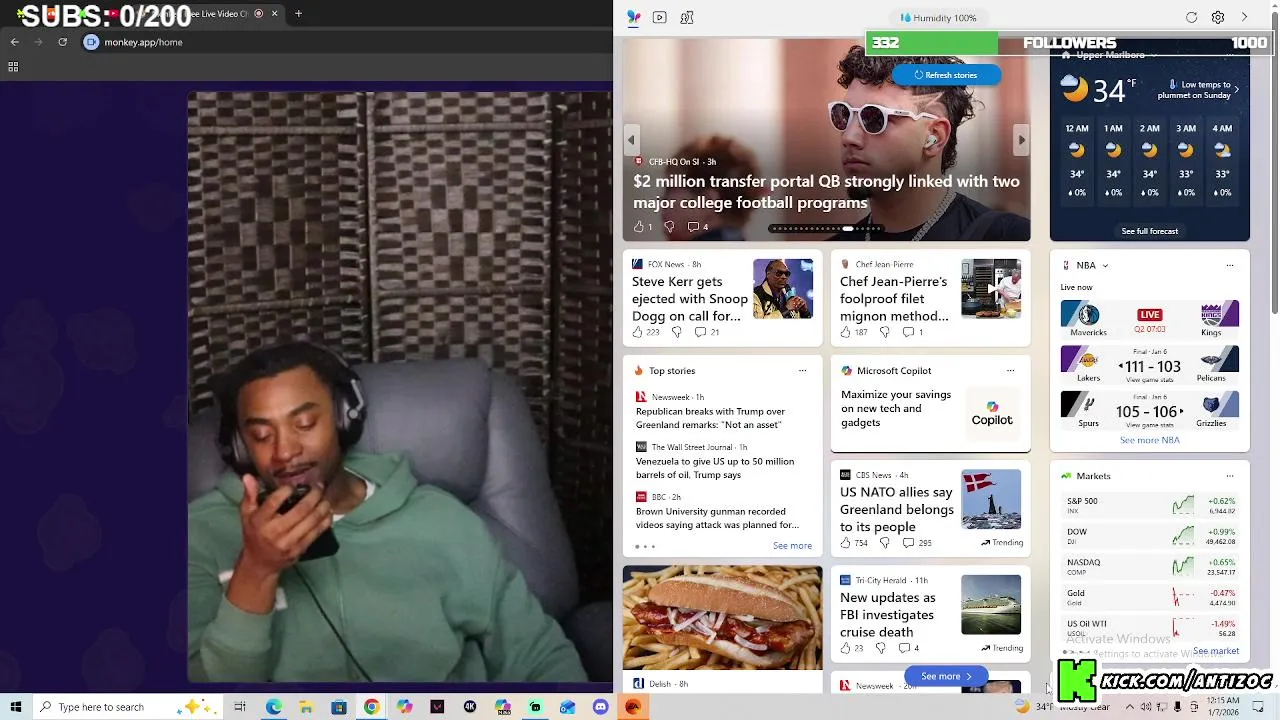
Task: Open Markets card options menu
Action: [1230, 477]
